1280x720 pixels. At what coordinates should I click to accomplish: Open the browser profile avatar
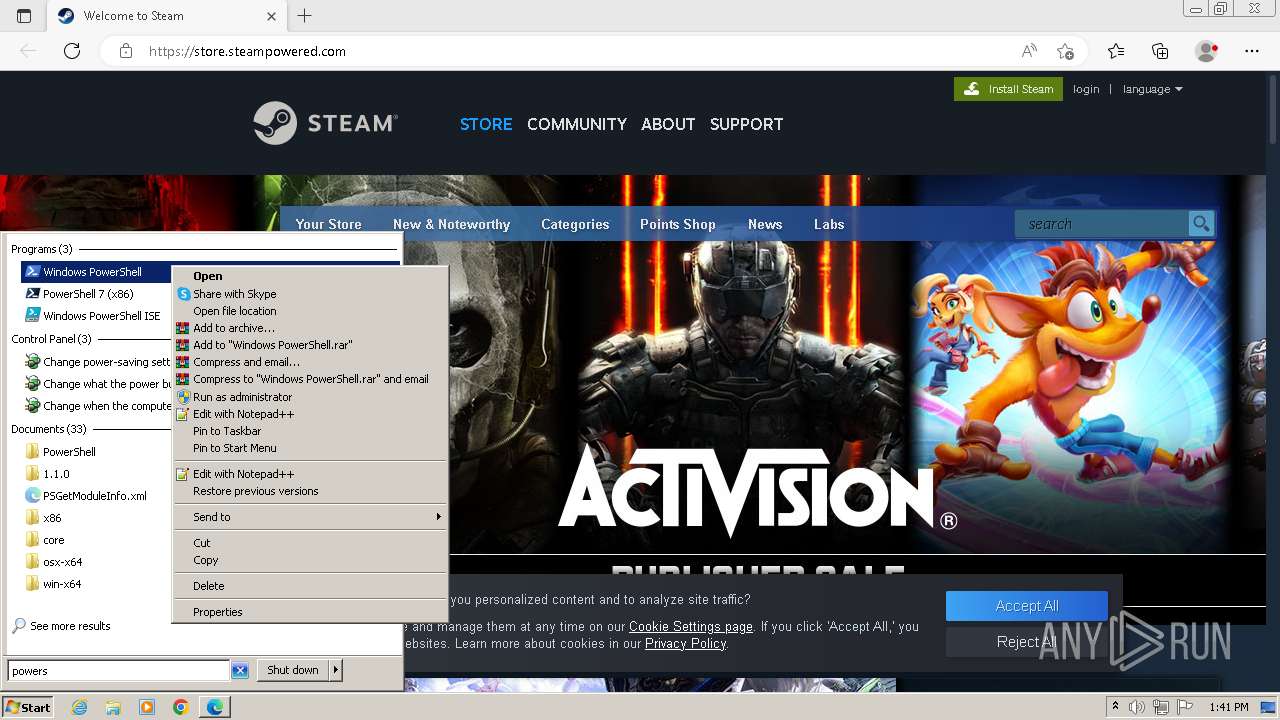click(x=1206, y=51)
